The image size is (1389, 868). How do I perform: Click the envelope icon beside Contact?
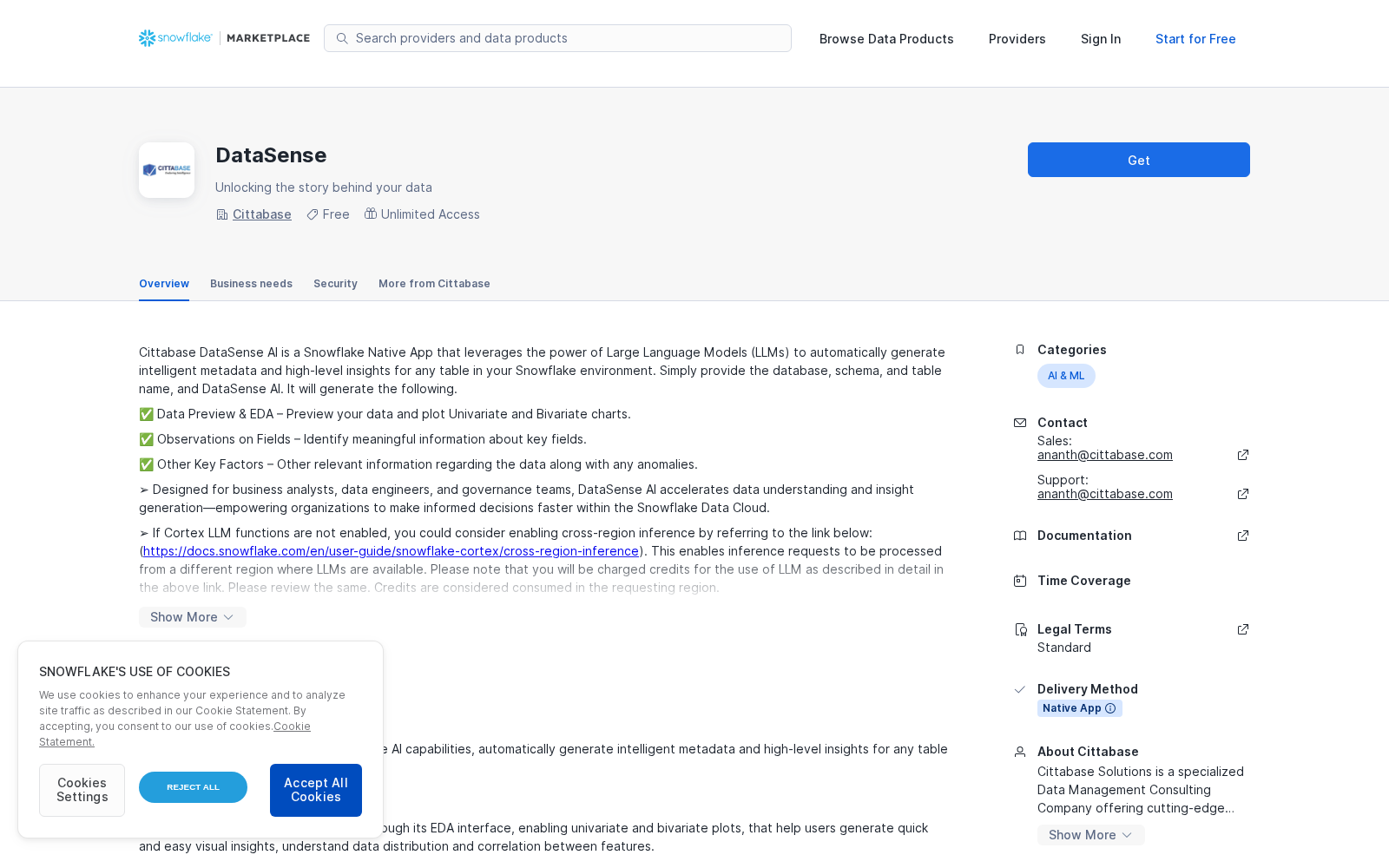click(x=1020, y=423)
